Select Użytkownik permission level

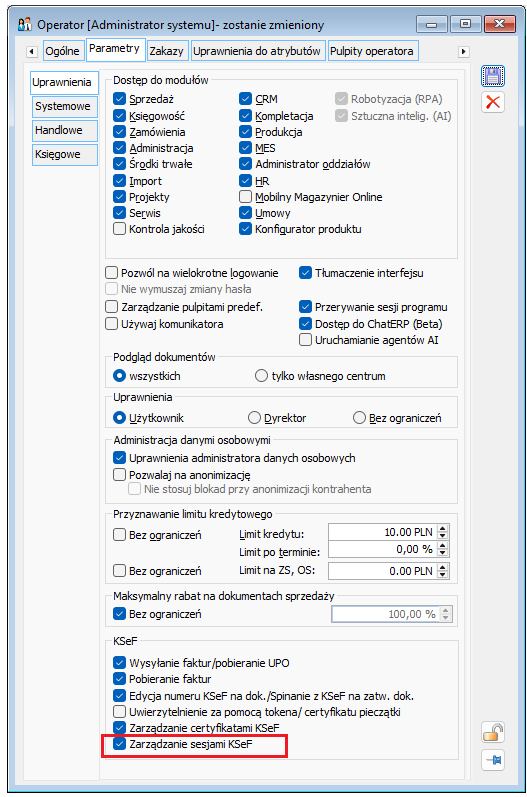point(119,418)
